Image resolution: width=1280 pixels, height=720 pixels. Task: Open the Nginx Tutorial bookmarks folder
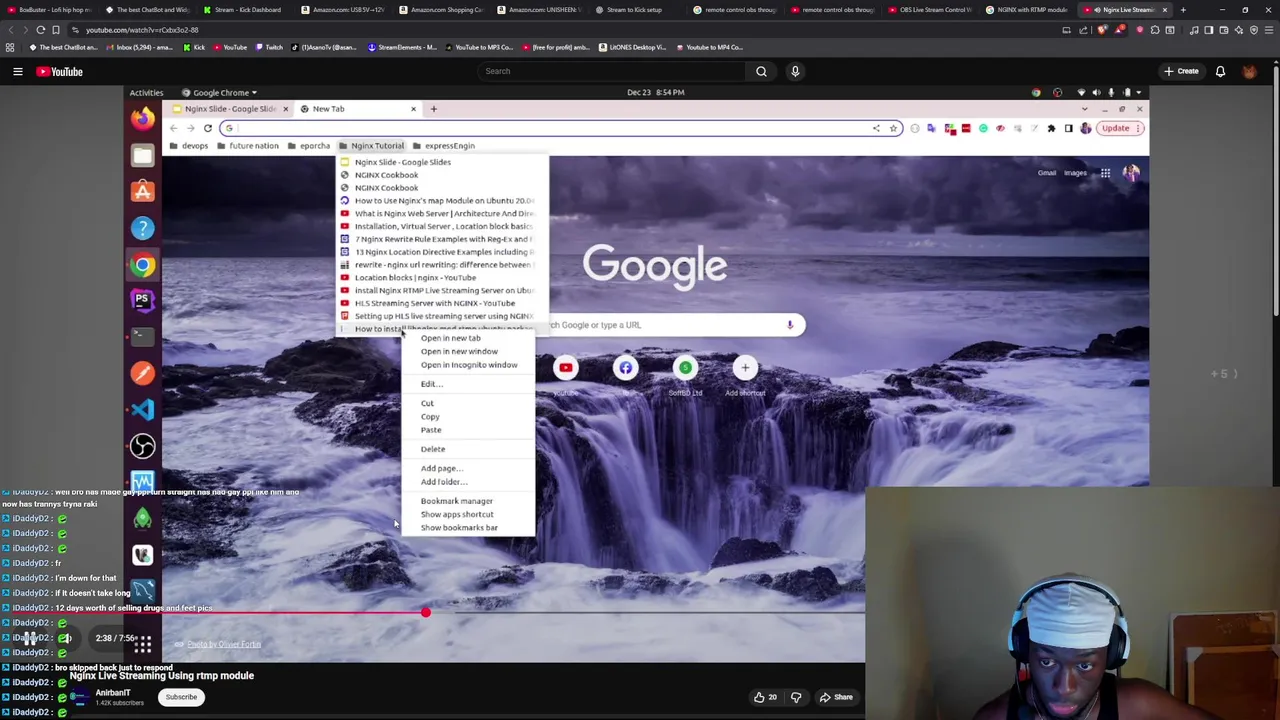pos(371,146)
